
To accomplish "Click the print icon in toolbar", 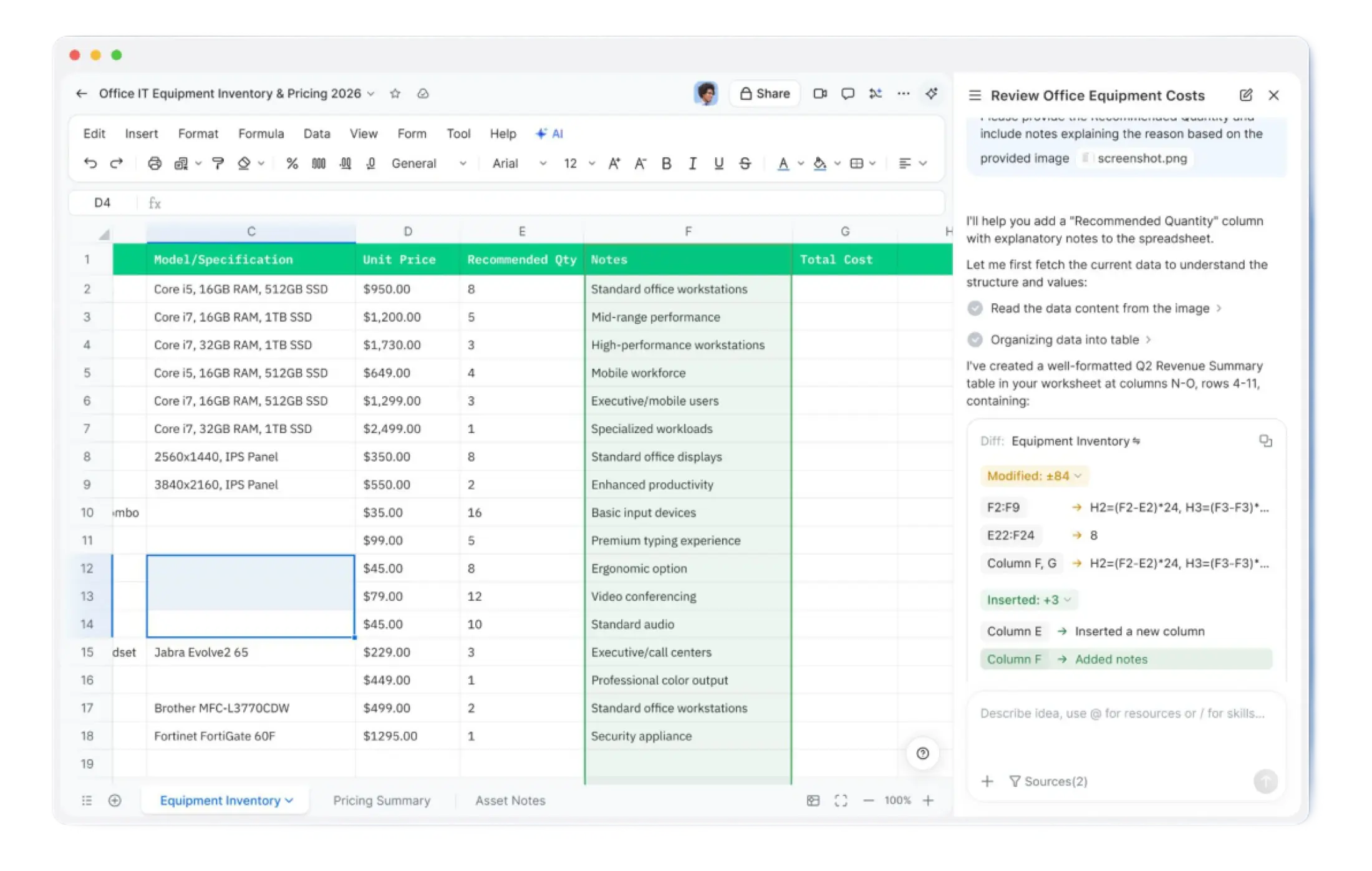I will point(154,163).
